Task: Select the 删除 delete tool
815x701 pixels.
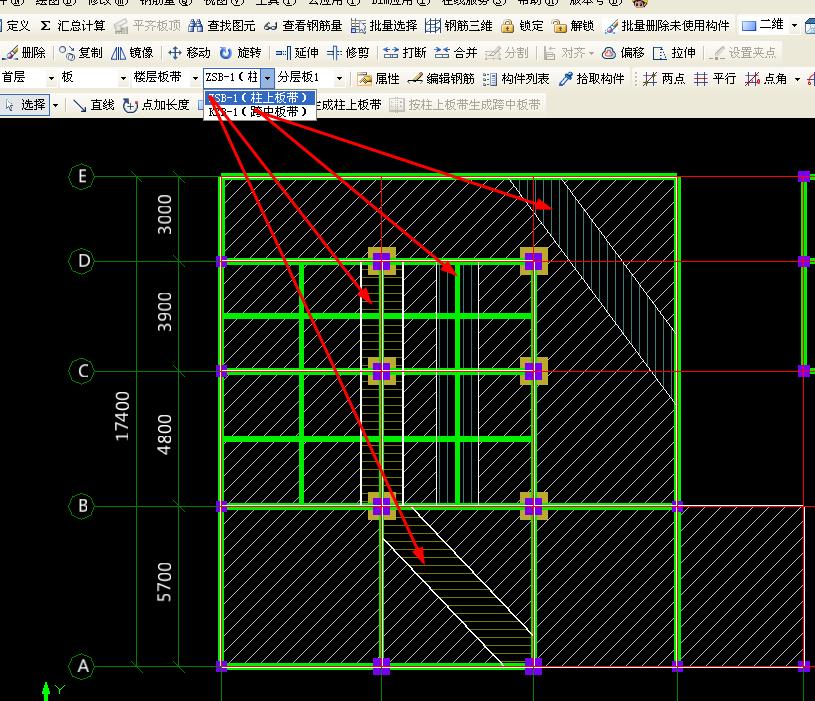Action: 24,52
